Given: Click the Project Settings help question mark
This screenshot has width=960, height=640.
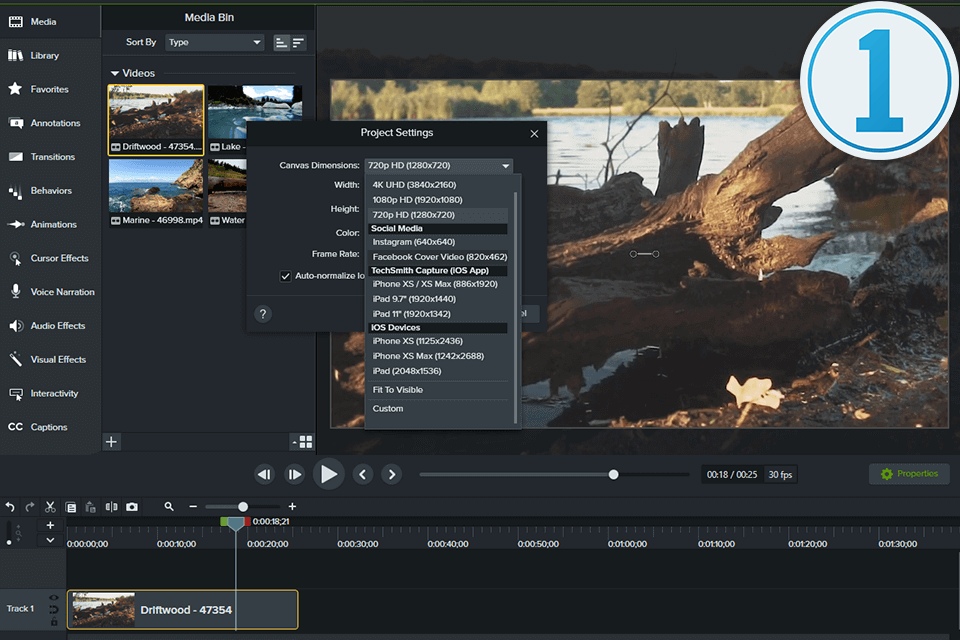Looking at the screenshot, I should [263, 314].
